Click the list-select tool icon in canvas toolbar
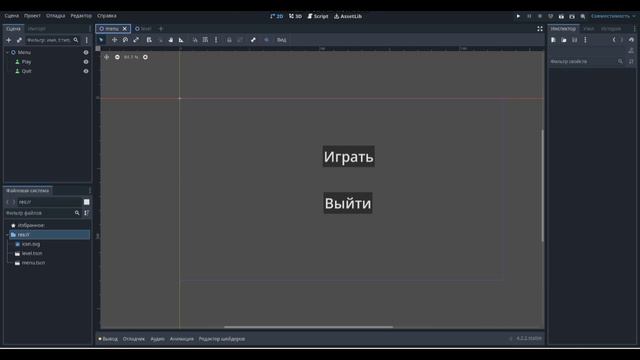Image resolution: width=640 pixels, height=360 pixels. (149, 40)
